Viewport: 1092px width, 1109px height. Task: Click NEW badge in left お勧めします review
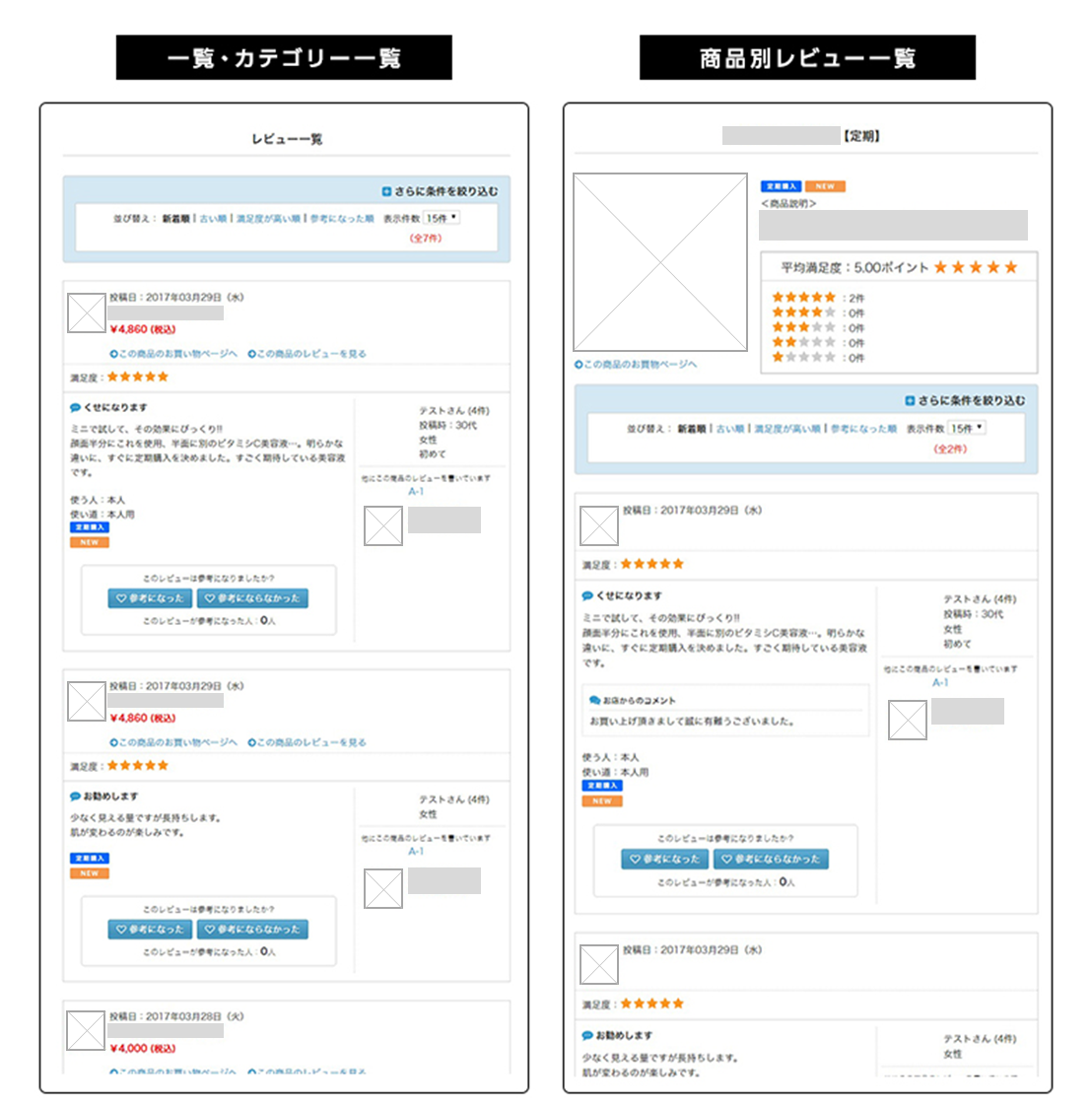(x=90, y=873)
